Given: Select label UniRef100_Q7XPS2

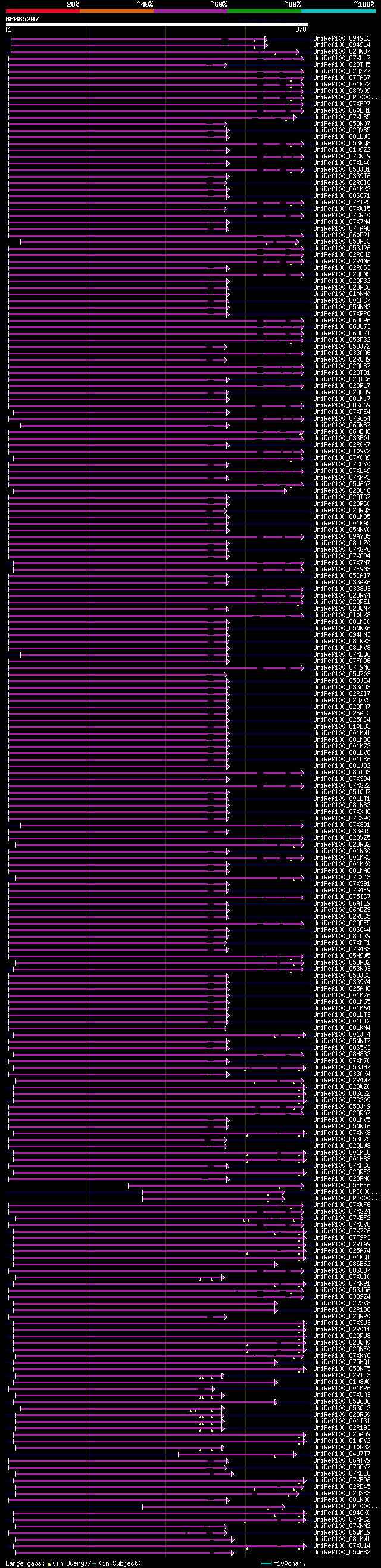Looking at the screenshot, I should 342,1519.
